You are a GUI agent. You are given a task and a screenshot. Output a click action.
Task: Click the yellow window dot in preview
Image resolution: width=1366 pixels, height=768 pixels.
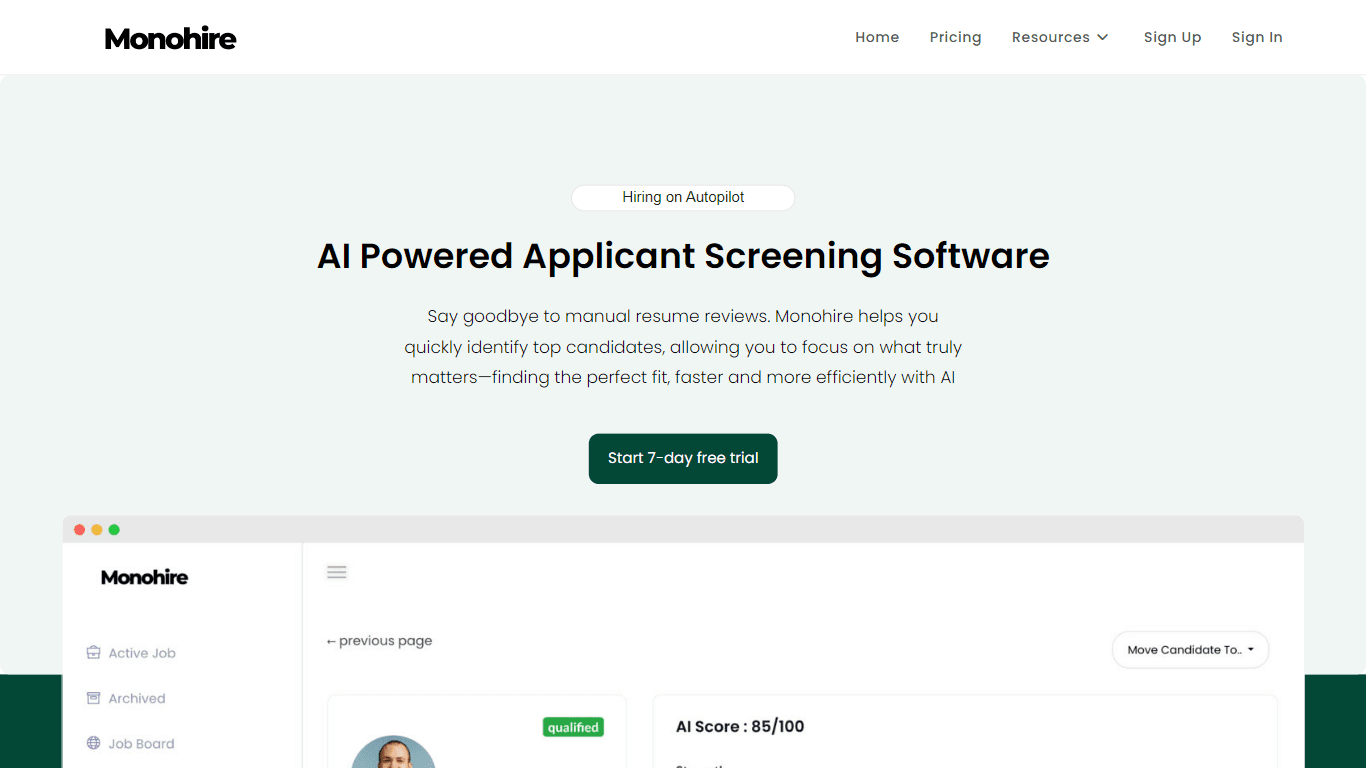click(97, 530)
